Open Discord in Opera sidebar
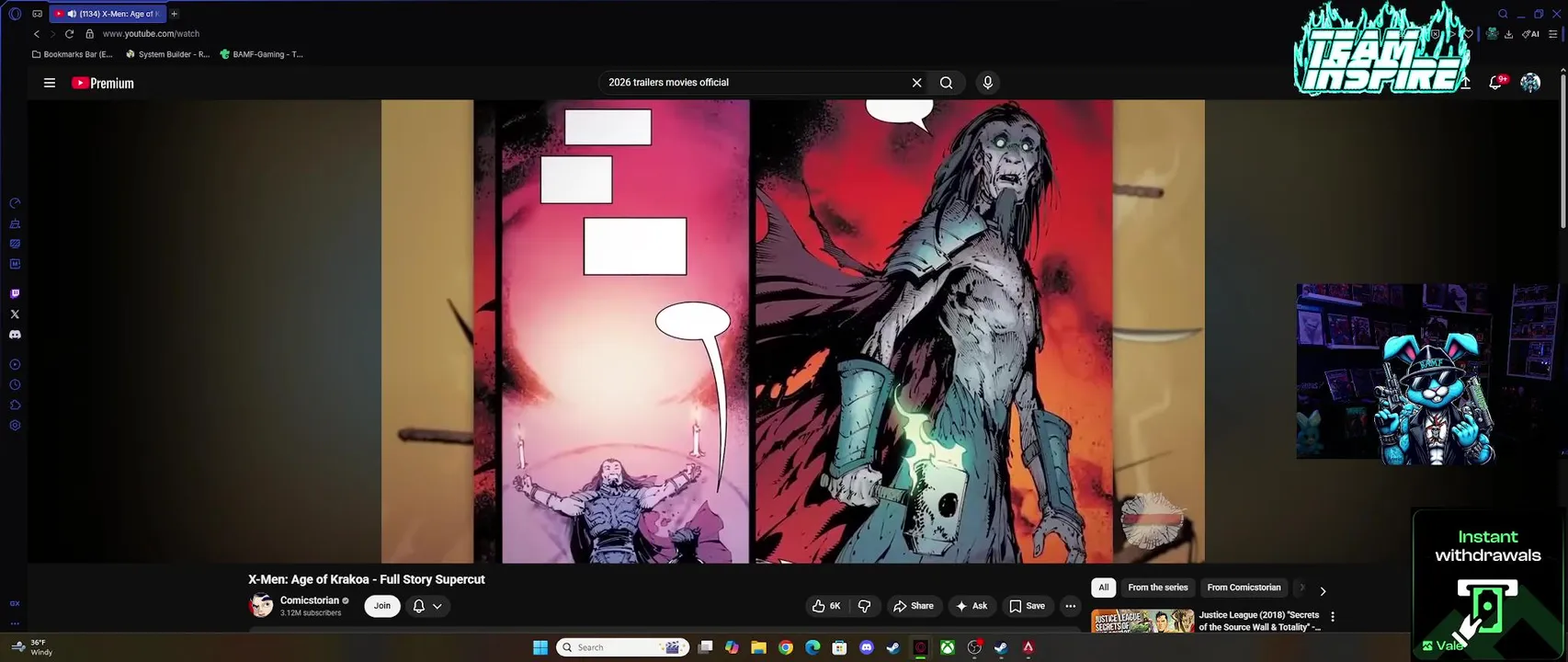 pyautogui.click(x=15, y=335)
